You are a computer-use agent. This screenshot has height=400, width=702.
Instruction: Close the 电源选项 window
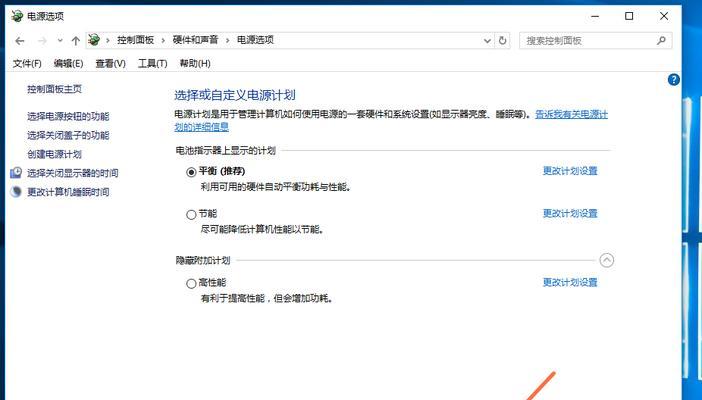664,16
